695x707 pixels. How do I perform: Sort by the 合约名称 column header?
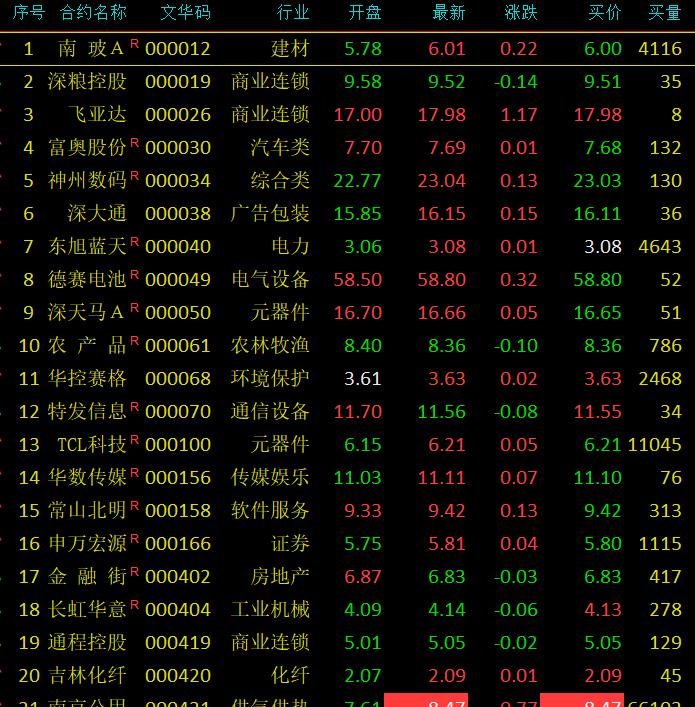coord(93,13)
